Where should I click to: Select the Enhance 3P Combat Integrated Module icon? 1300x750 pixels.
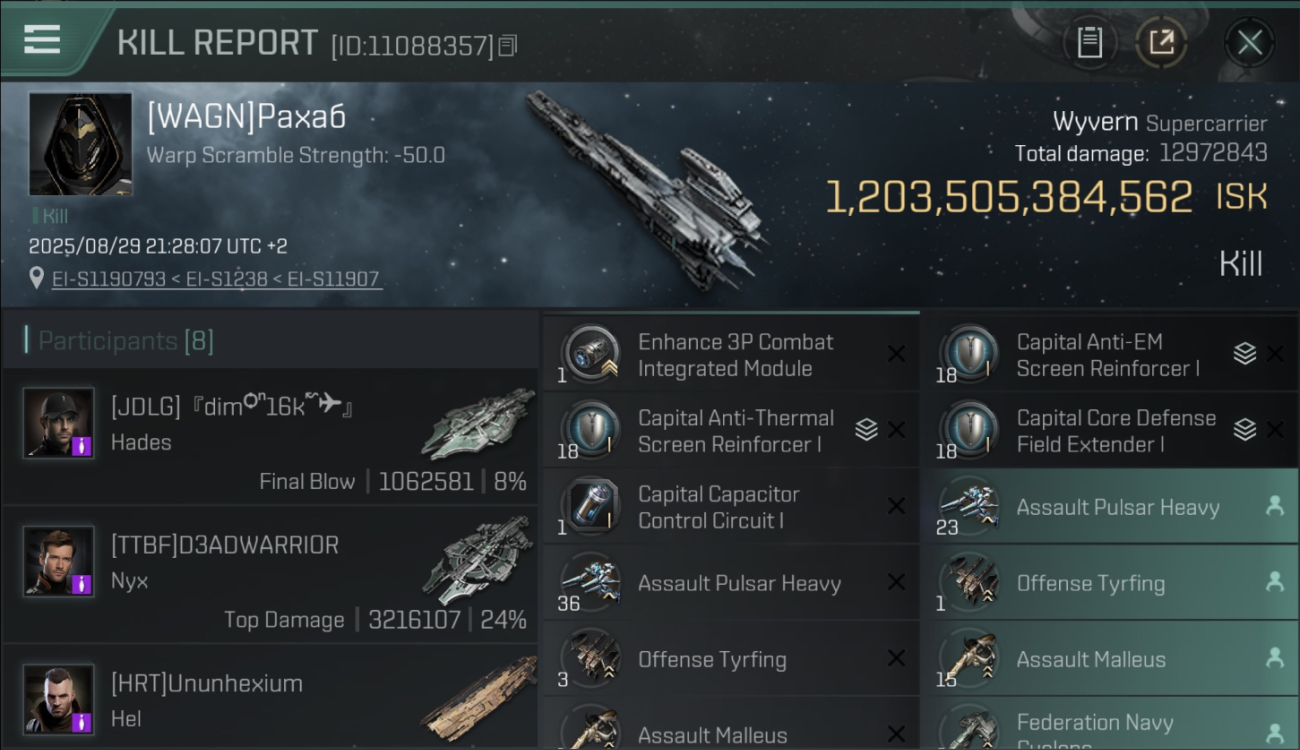pyautogui.click(x=590, y=354)
